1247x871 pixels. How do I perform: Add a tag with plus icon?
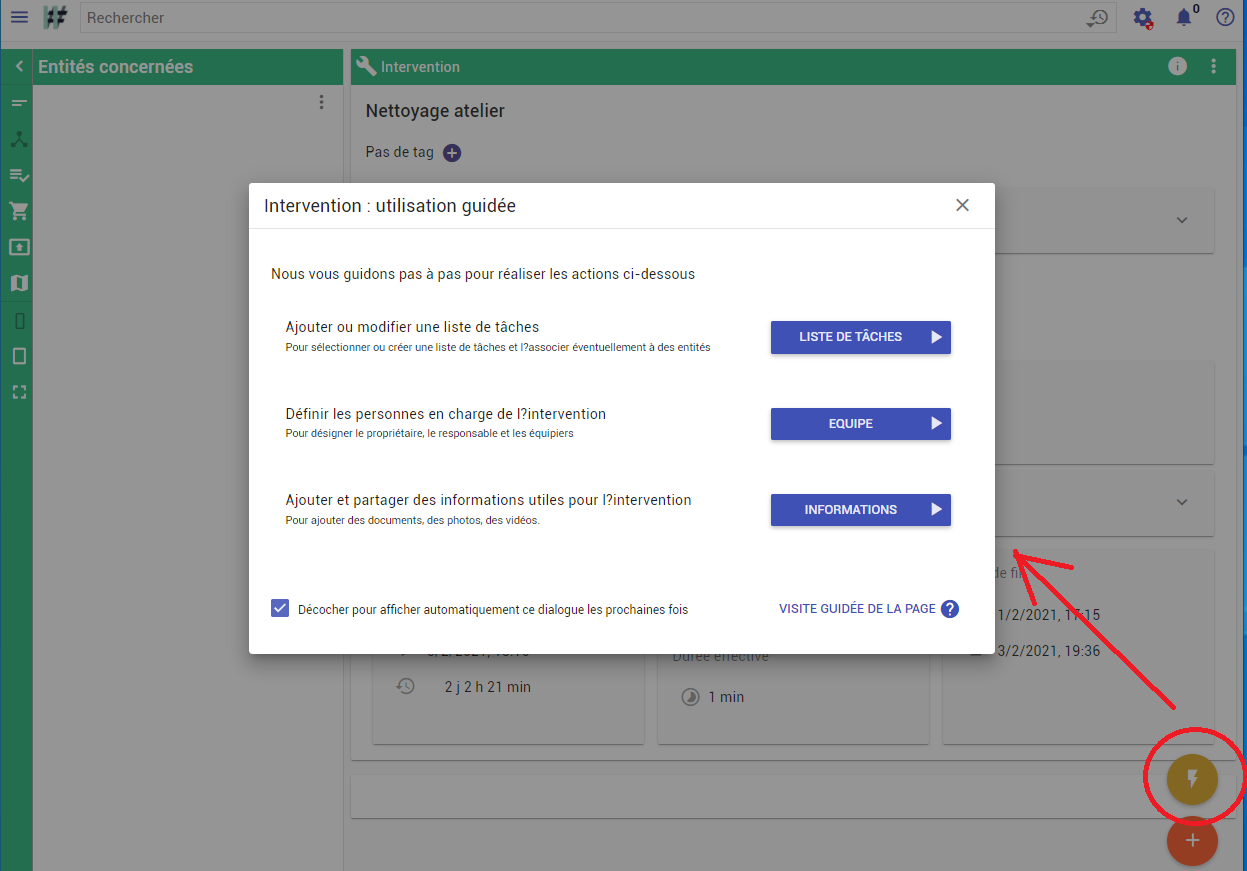click(452, 153)
